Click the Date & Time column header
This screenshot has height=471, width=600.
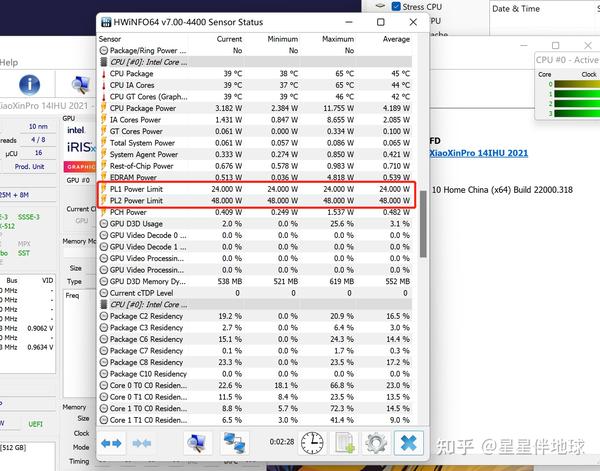516,9
